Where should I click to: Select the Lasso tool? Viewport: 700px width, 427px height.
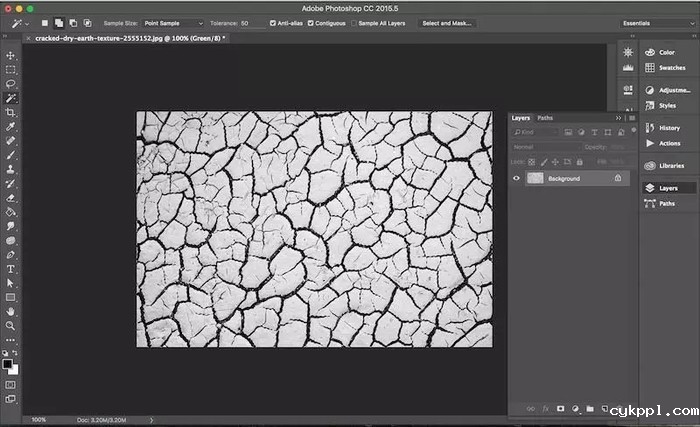[x=11, y=84]
